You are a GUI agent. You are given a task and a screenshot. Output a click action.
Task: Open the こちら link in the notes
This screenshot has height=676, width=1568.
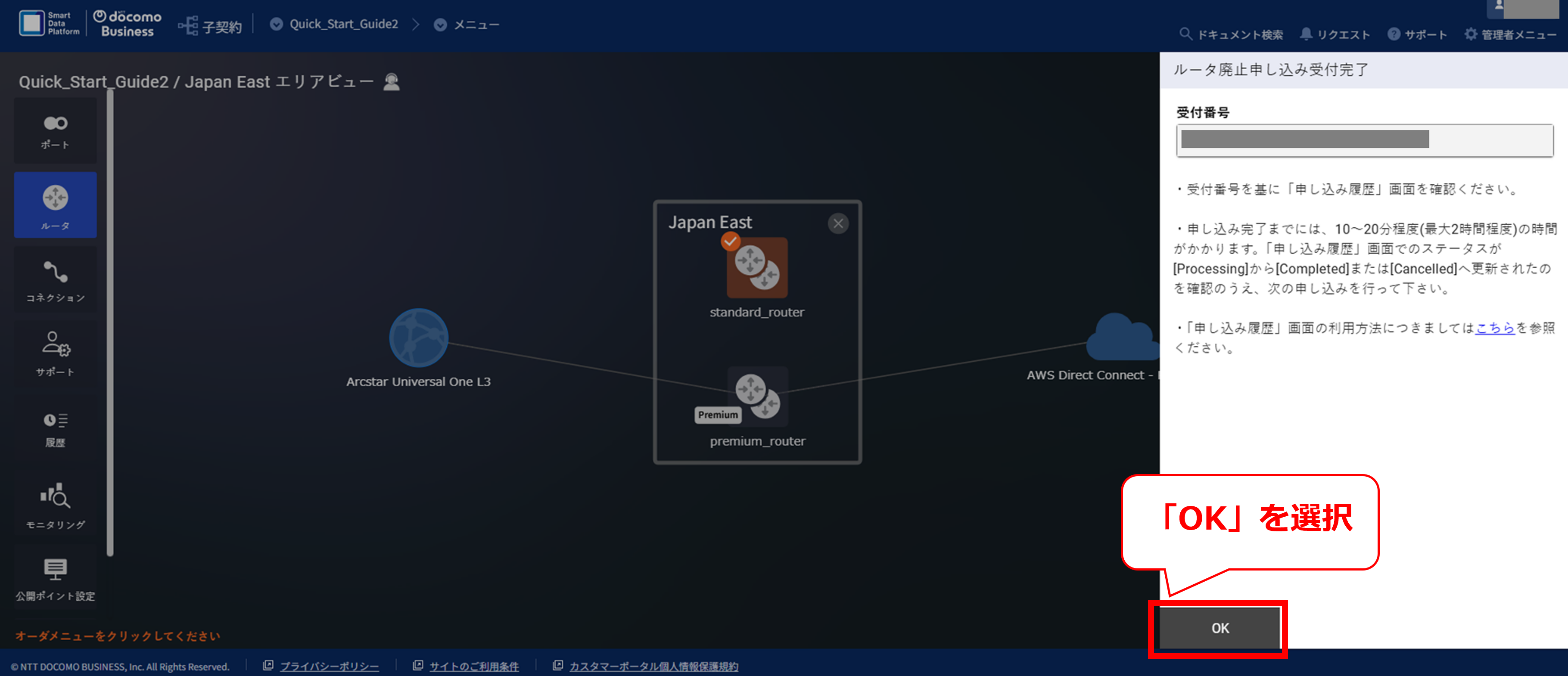click(x=1494, y=328)
